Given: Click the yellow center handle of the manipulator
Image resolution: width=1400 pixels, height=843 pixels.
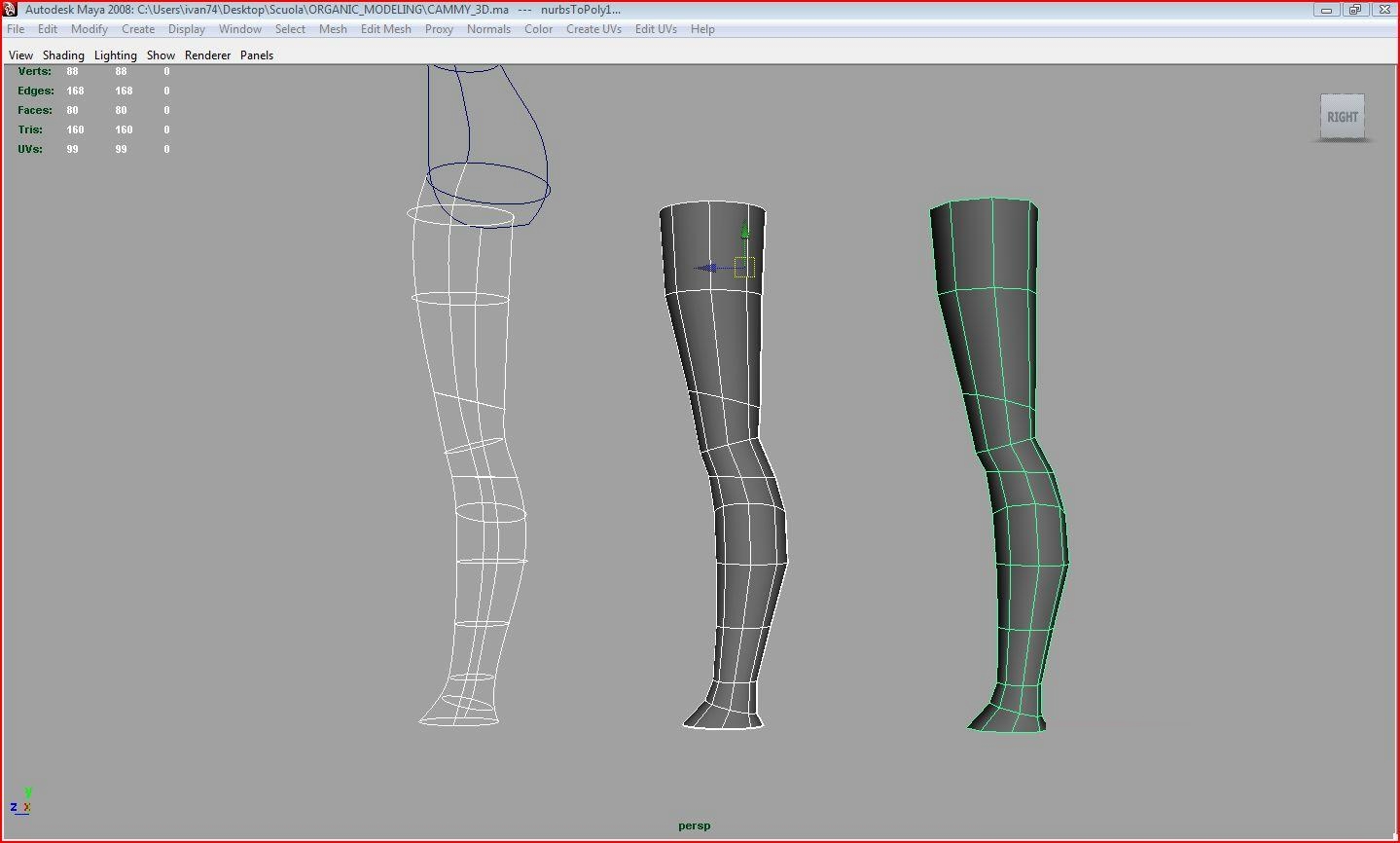Looking at the screenshot, I should 744,268.
